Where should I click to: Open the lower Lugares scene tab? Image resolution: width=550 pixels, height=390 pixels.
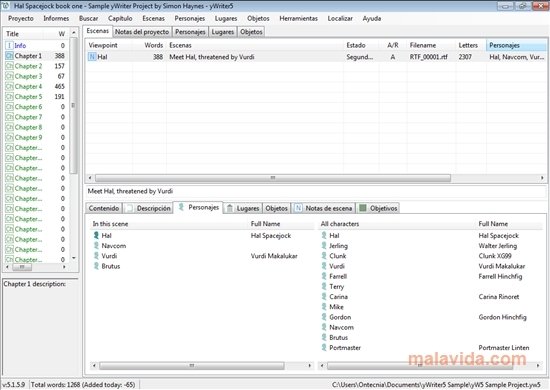point(243,208)
